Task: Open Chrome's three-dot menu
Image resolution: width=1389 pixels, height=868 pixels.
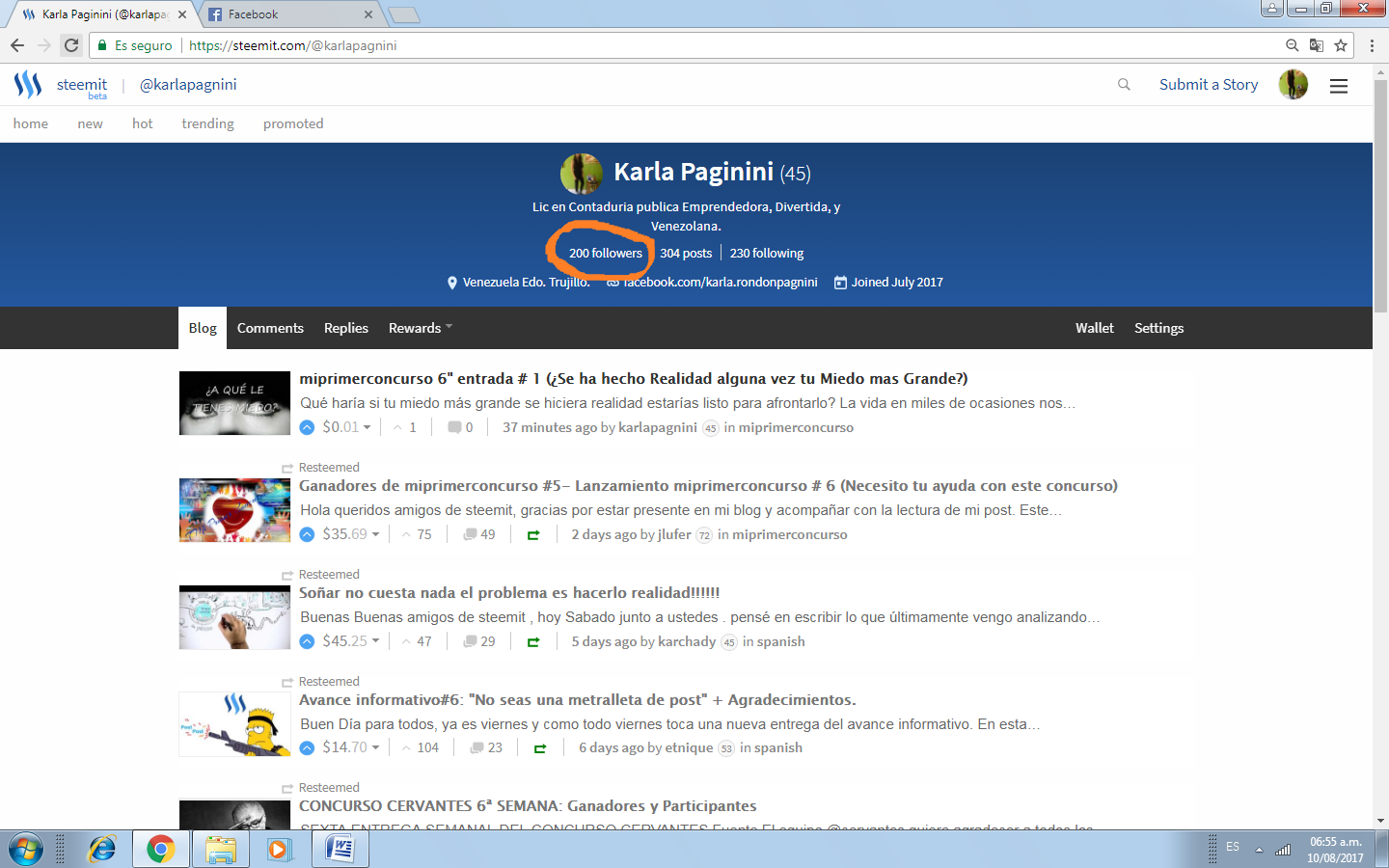Action: click(1372, 45)
